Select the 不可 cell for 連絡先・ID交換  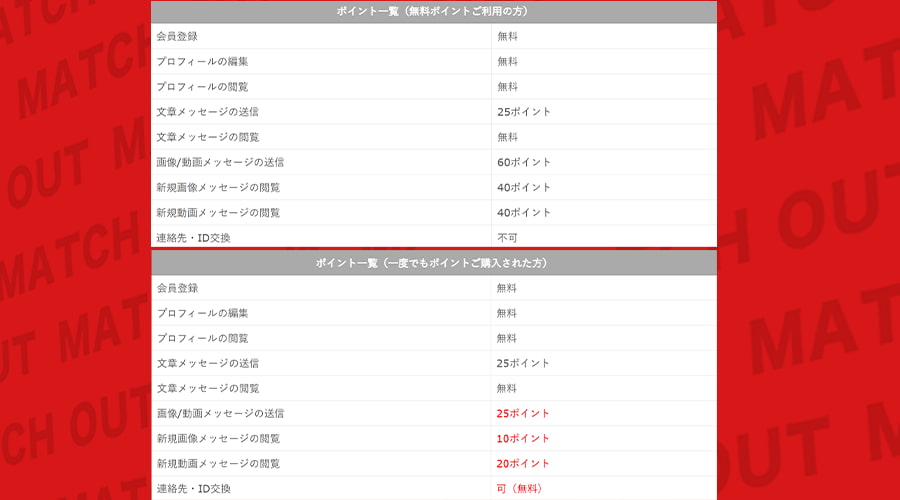pyautogui.click(x=508, y=238)
